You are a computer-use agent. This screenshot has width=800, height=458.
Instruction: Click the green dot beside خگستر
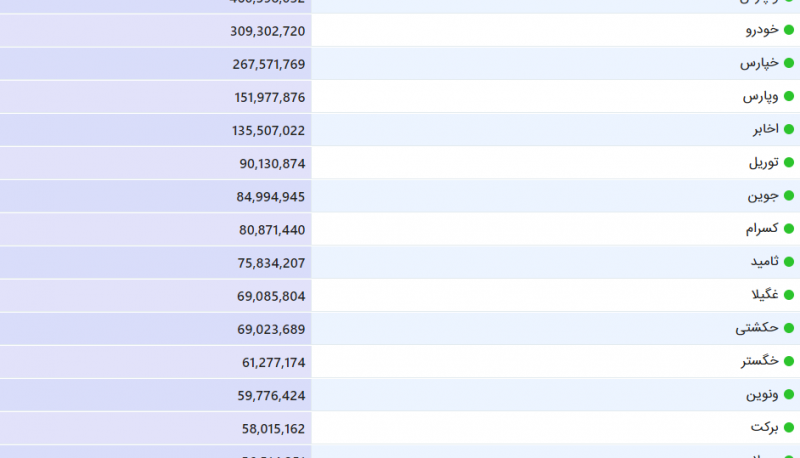[x=789, y=362]
